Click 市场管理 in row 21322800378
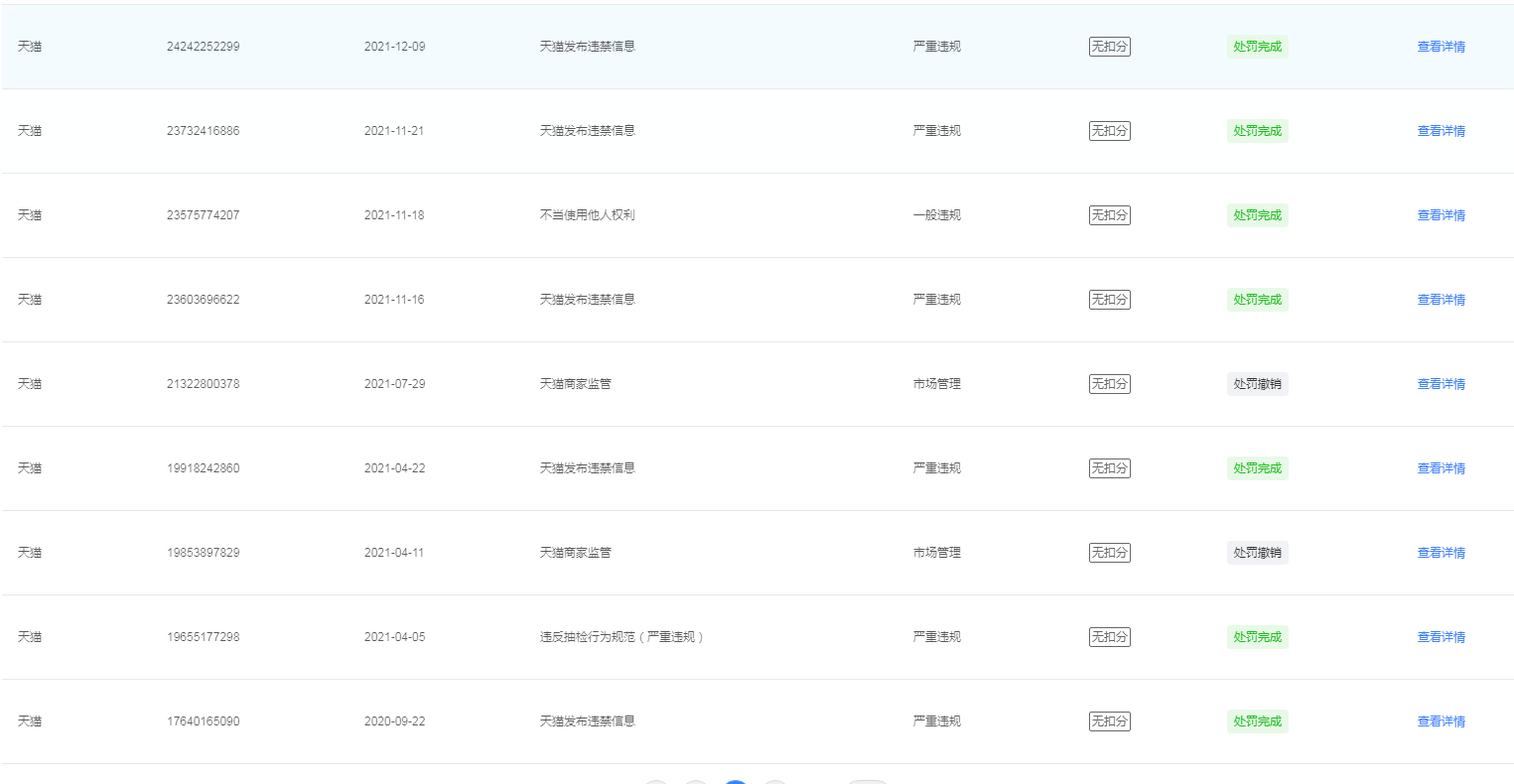Image resolution: width=1514 pixels, height=784 pixels. pyautogui.click(x=936, y=384)
